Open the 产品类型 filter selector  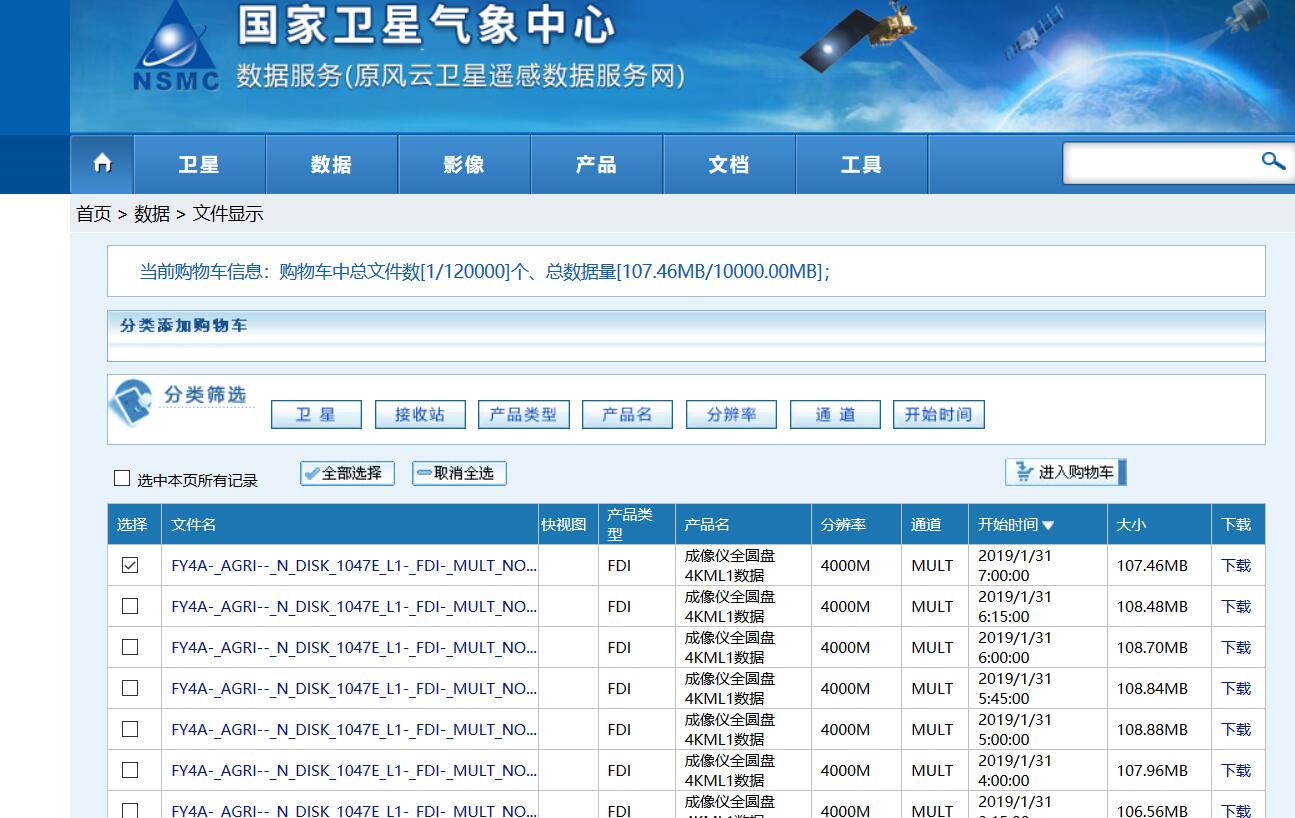pos(523,414)
